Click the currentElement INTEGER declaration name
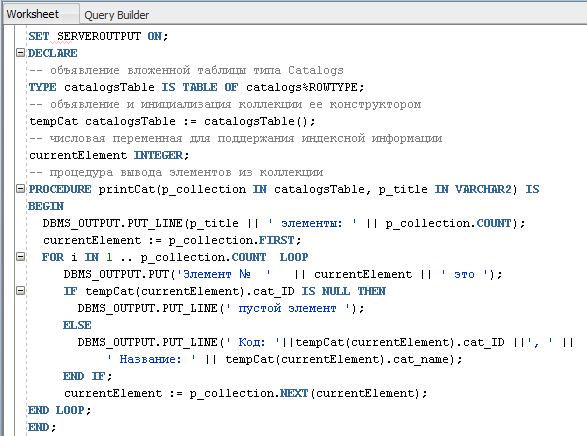This screenshot has width=587, height=436. pyautogui.click(x=78, y=155)
